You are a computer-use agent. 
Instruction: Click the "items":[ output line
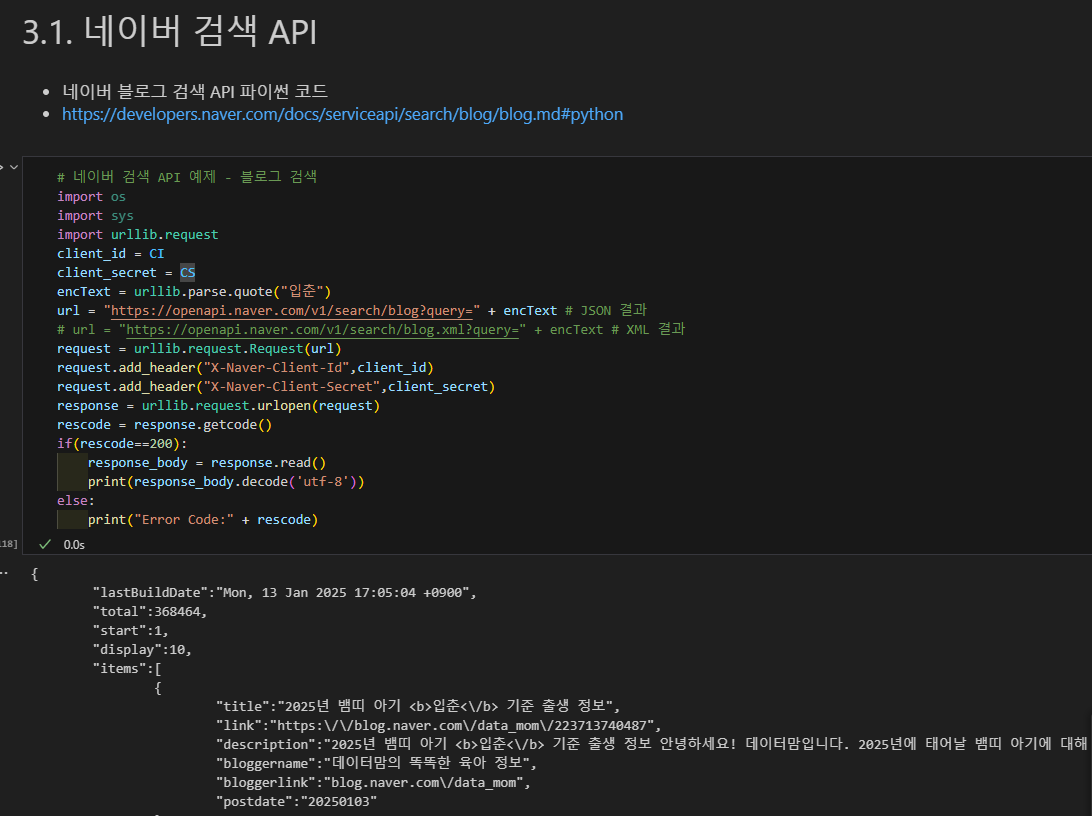tap(127, 668)
